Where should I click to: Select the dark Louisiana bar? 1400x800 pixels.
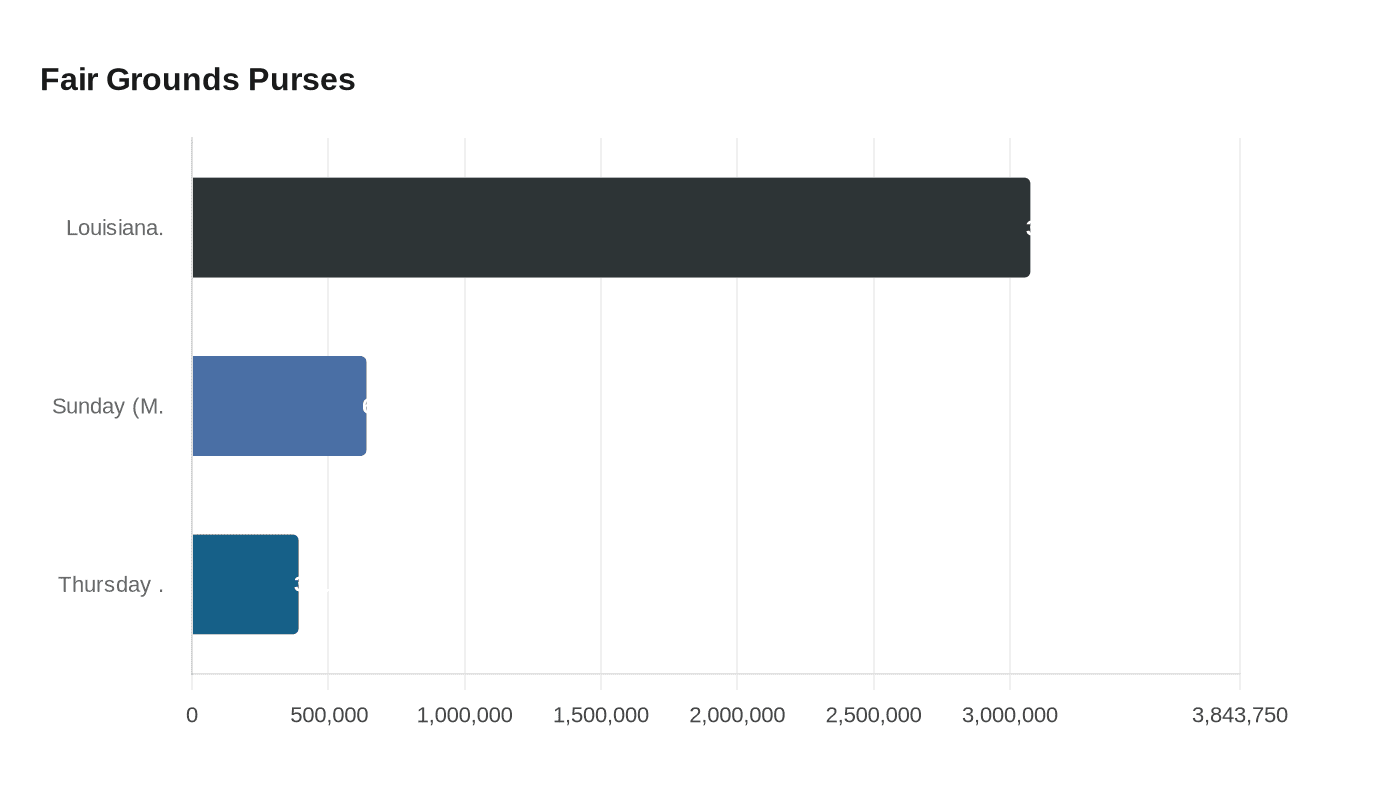click(x=610, y=227)
